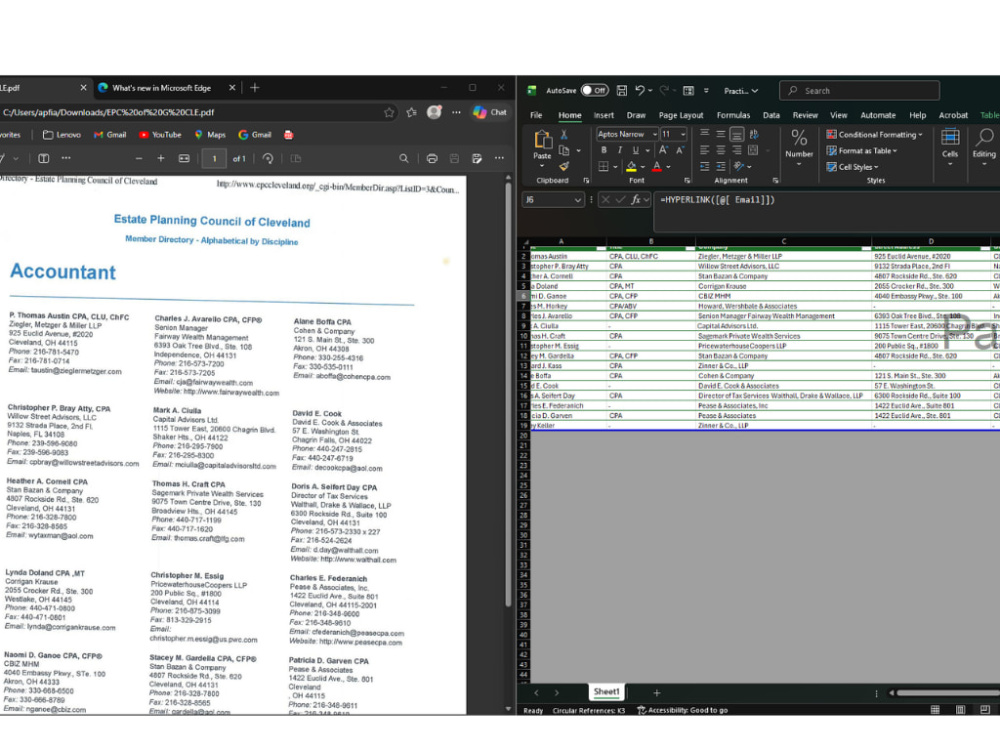This screenshot has height=750, width=1000.
Task: Switch to the Draw ribbon tab
Action: [636, 115]
